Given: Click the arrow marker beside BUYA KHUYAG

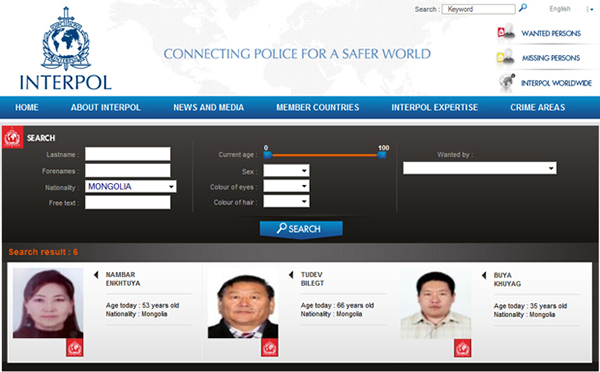Looking at the screenshot, I should 484,275.
